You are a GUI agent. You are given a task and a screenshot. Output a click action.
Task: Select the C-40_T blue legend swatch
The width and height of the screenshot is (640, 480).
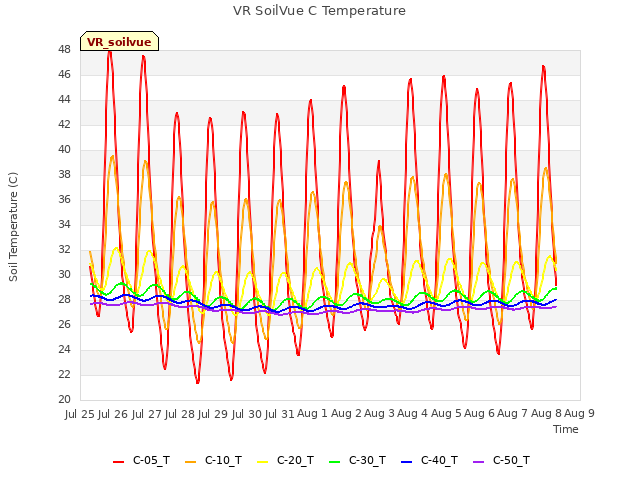coord(407,462)
